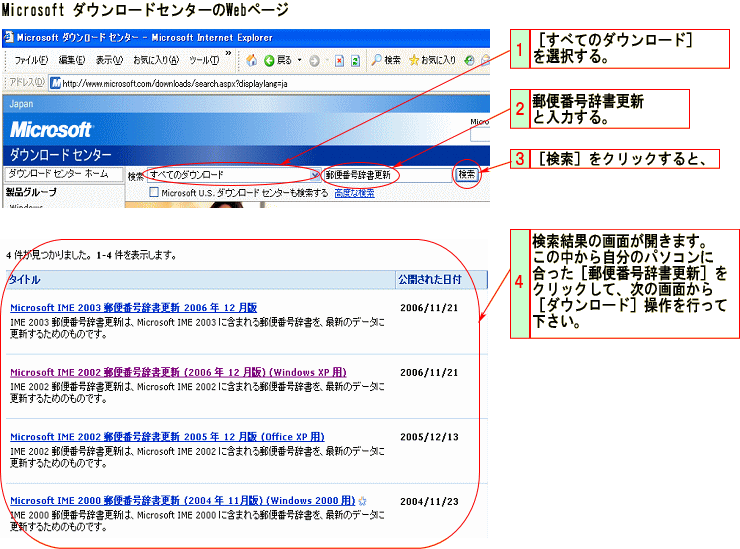Expand the menu bar overflow chevron
740x549 pixels.
pos(228,53)
